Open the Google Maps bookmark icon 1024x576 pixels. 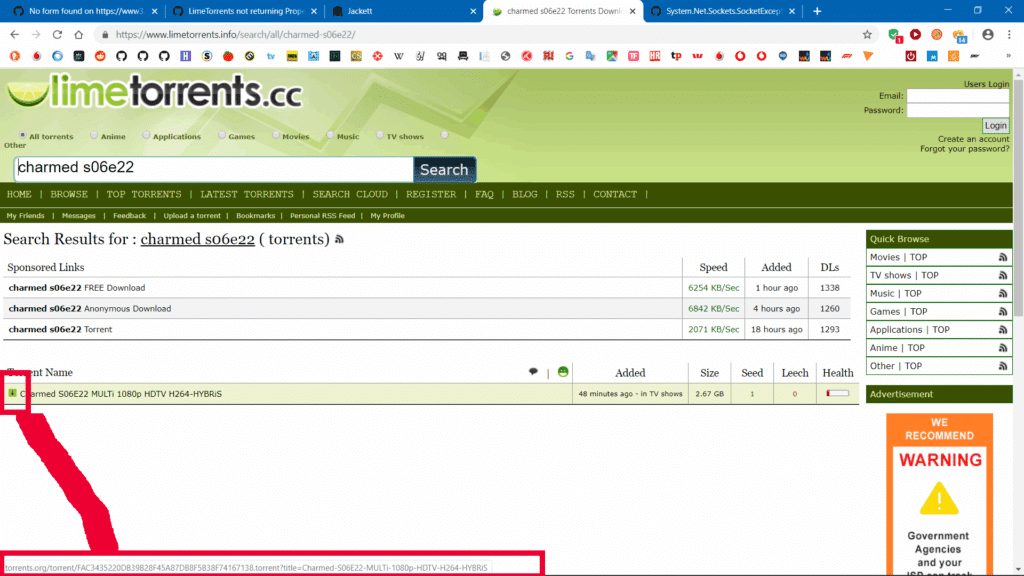tap(612, 56)
